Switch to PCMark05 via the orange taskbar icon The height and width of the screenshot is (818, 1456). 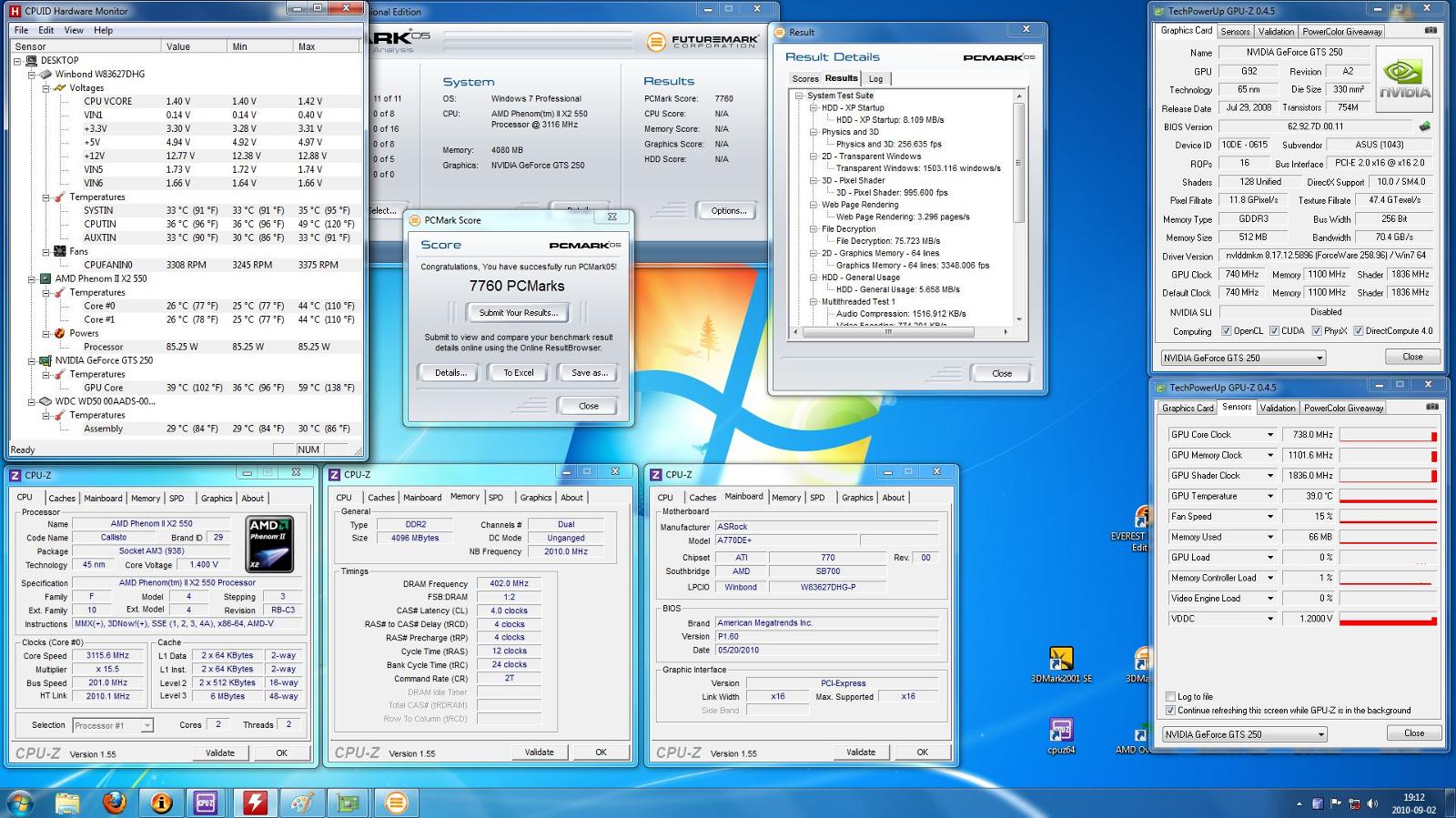tap(396, 803)
